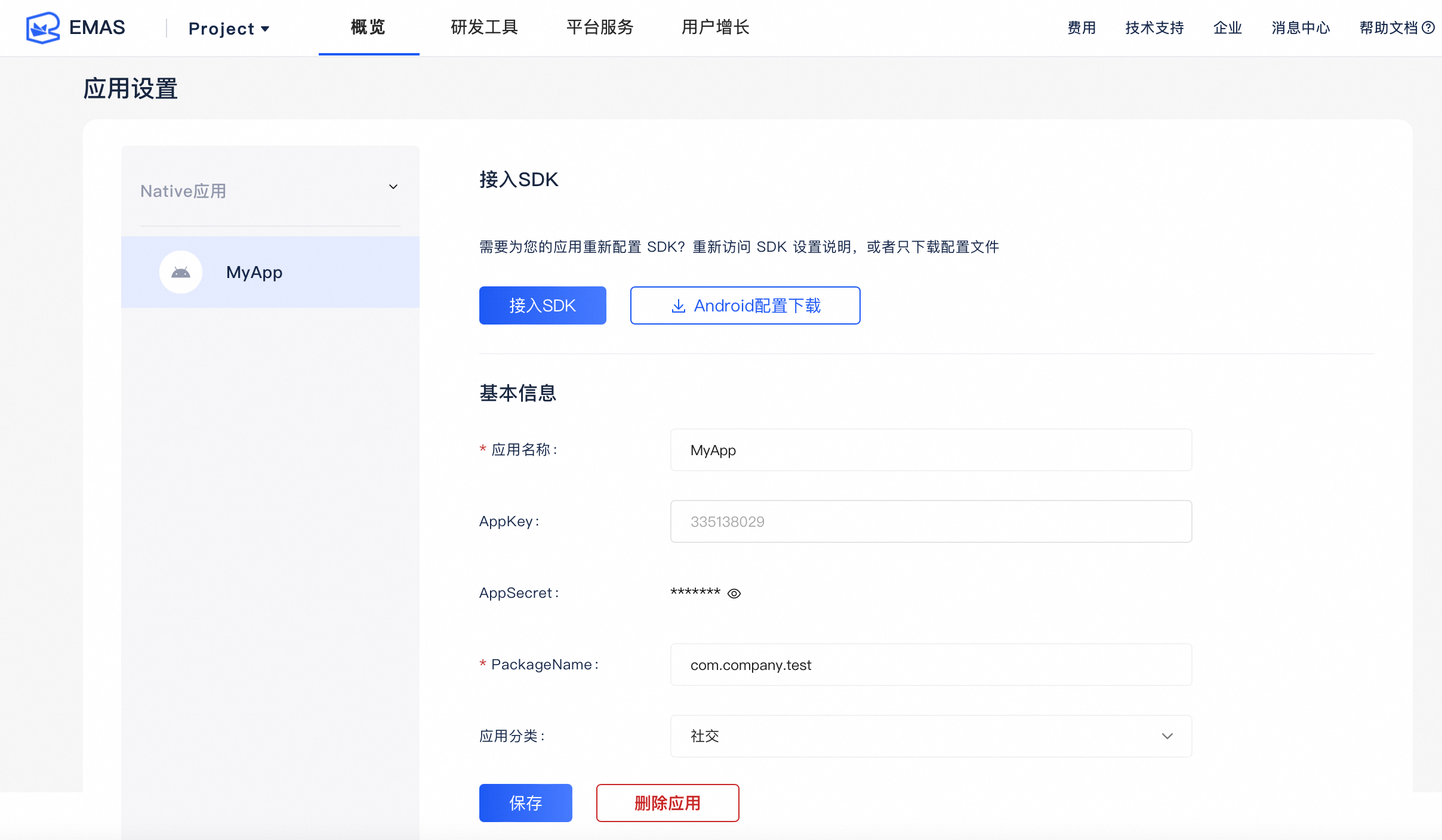The image size is (1442, 840).
Task: Open the Project dropdown selector
Action: 229,29
